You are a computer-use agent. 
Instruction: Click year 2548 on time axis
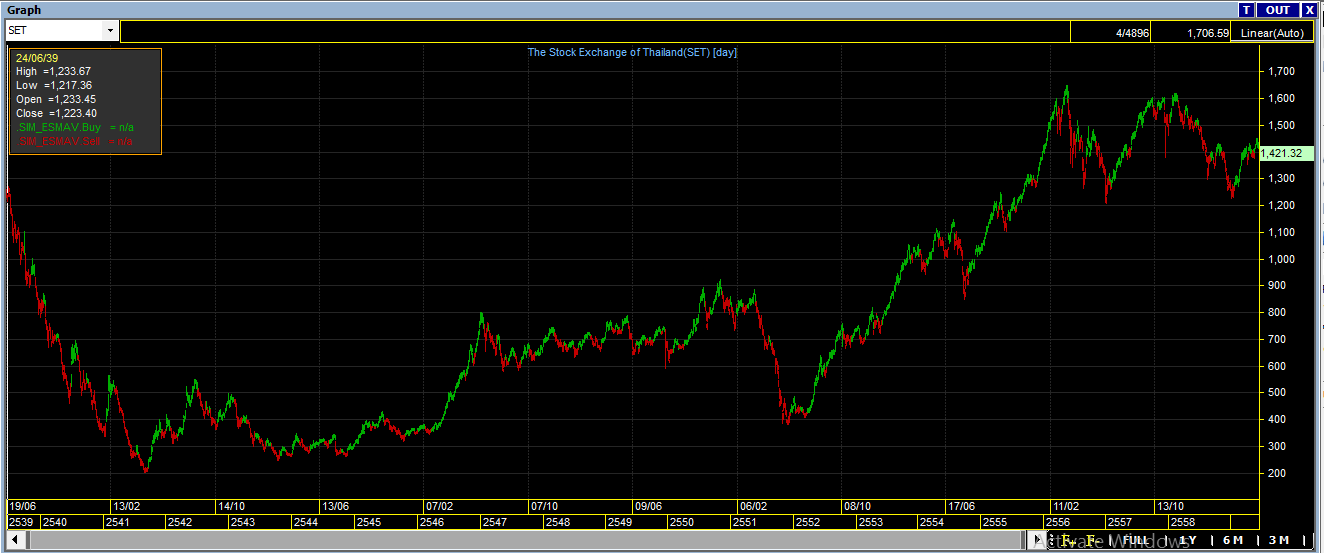click(x=557, y=522)
